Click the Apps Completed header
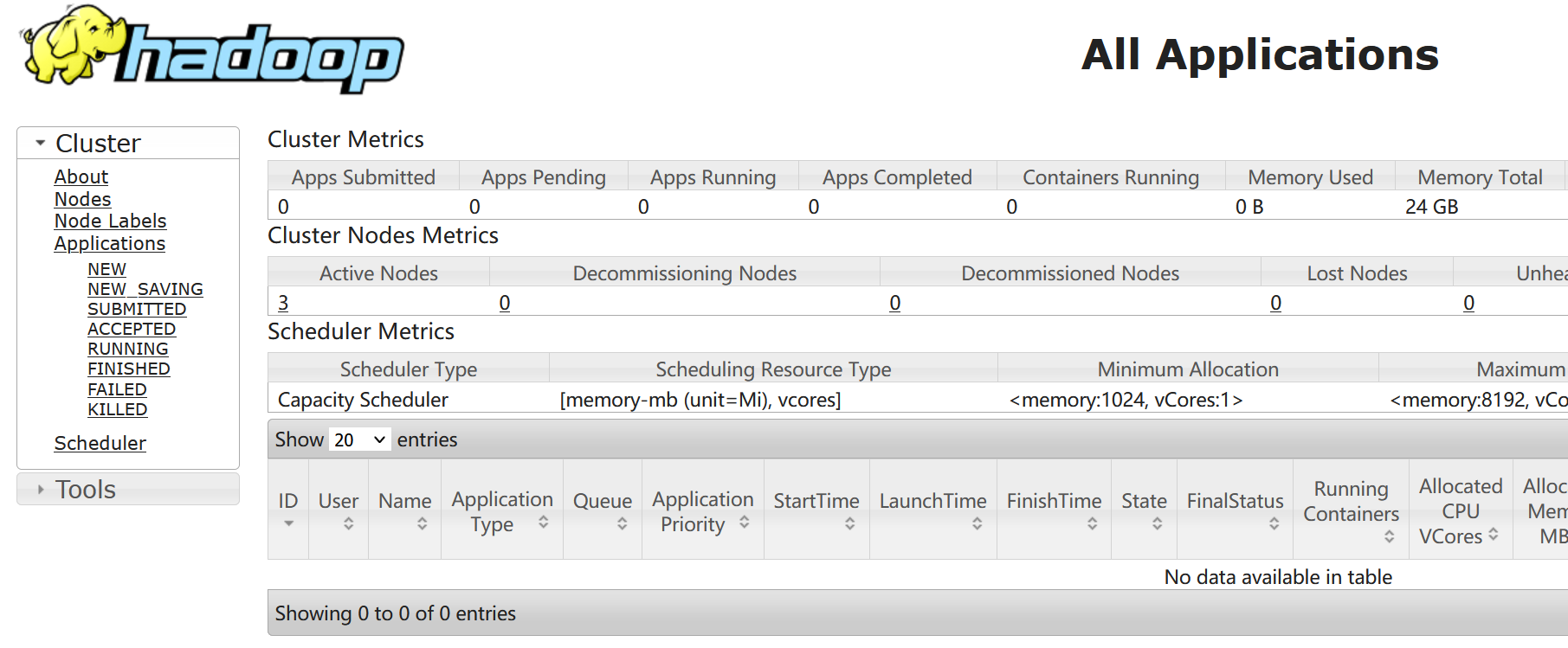The width and height of the screenshot is (1568, 648). 898,177
